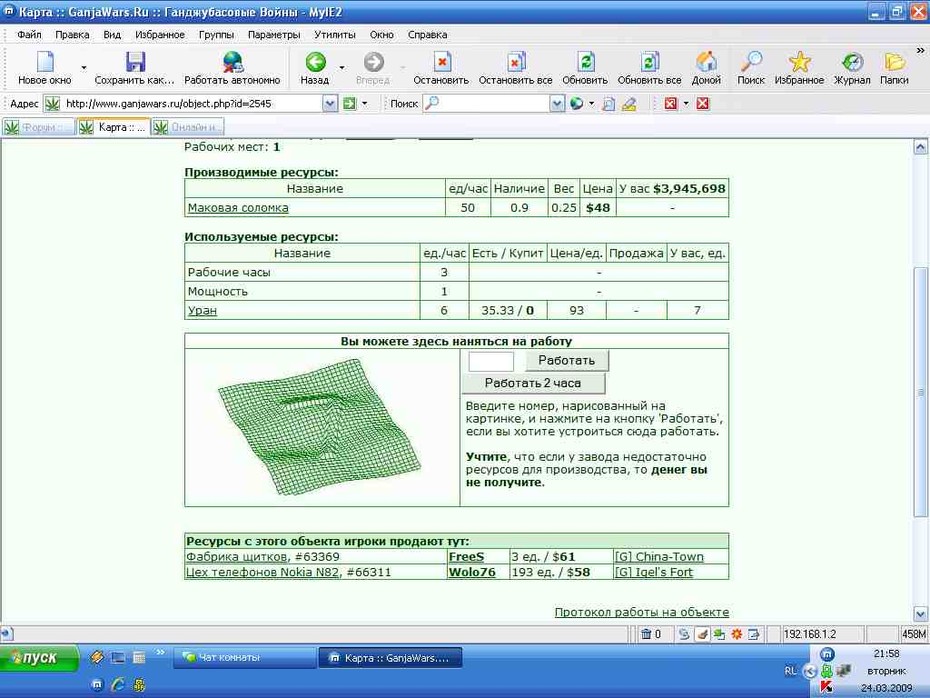Open the Маковая соломка link
Viewport: 930px width, 698px height.
238,208
